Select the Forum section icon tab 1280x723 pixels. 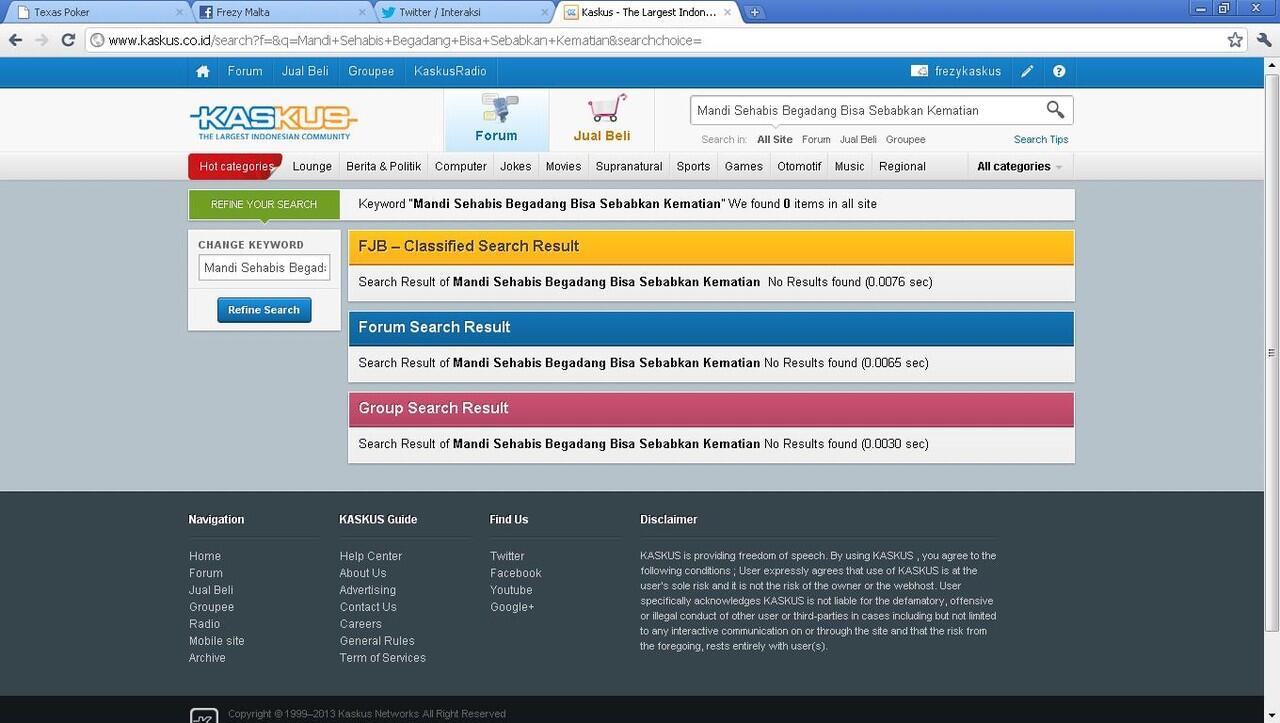[x=496, y=120]
